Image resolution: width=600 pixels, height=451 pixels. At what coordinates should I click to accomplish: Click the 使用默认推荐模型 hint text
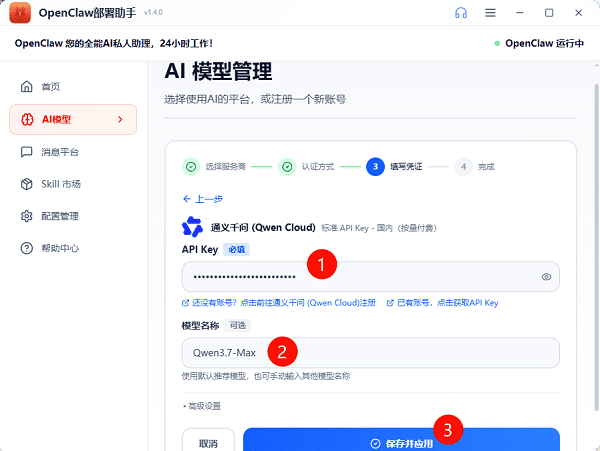coord(266,376)
